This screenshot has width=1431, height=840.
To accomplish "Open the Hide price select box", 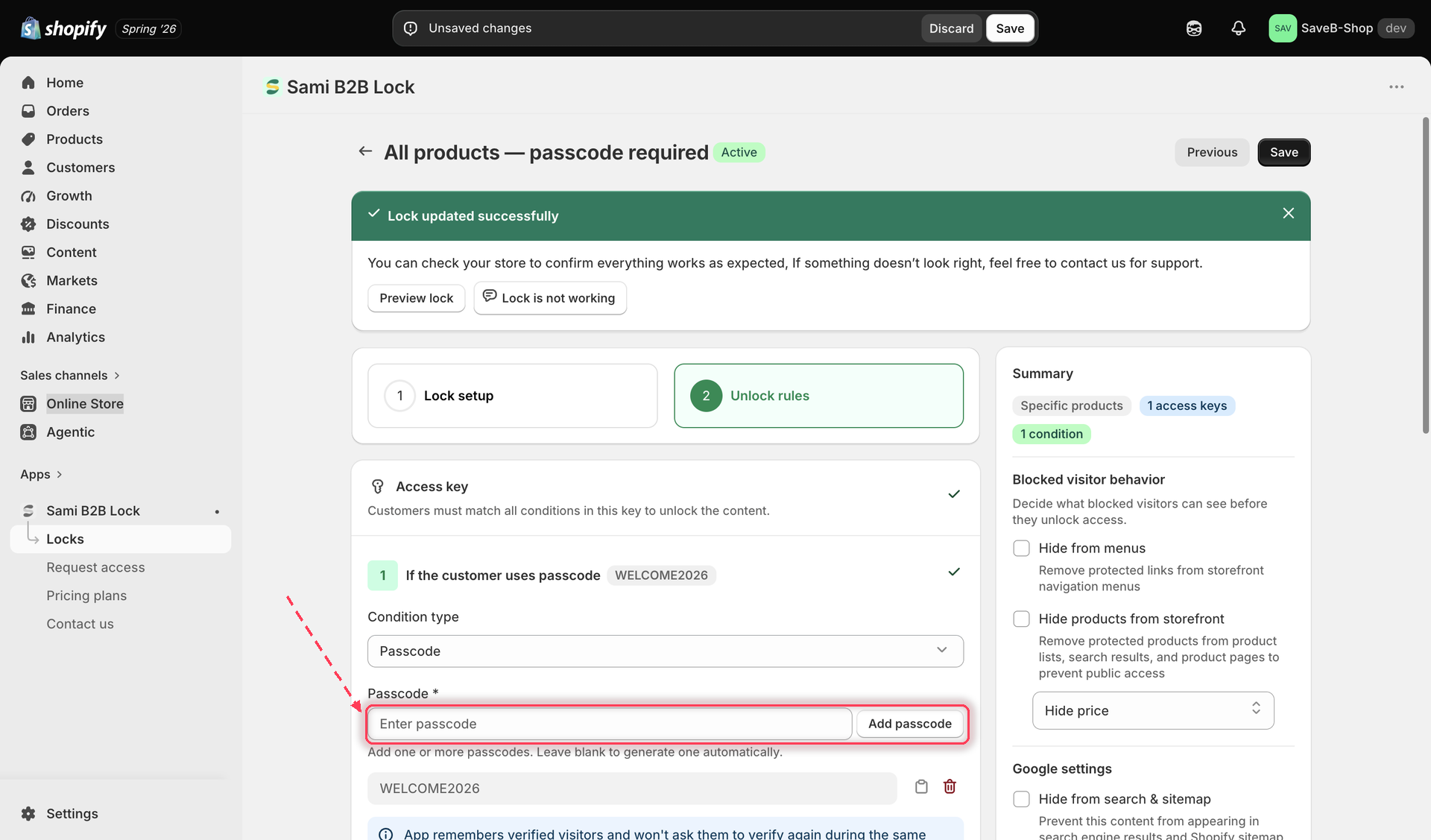I will coord(1153,711).
